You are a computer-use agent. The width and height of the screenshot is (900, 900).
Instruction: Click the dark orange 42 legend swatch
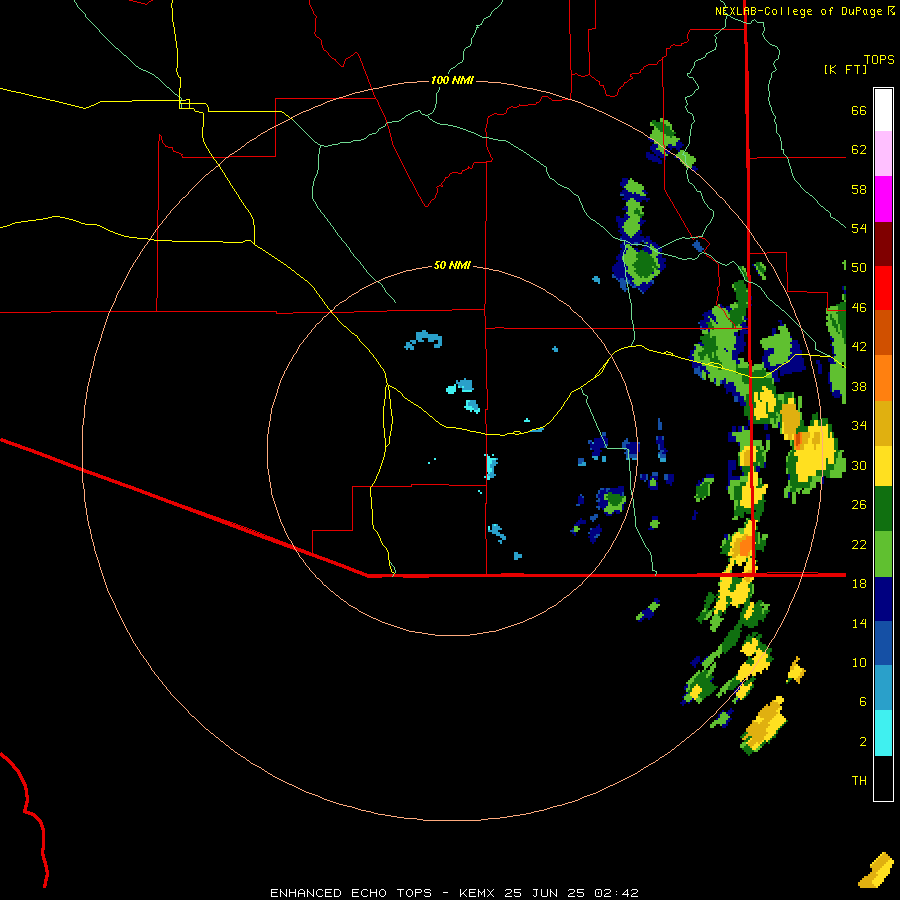pos(883,332)
